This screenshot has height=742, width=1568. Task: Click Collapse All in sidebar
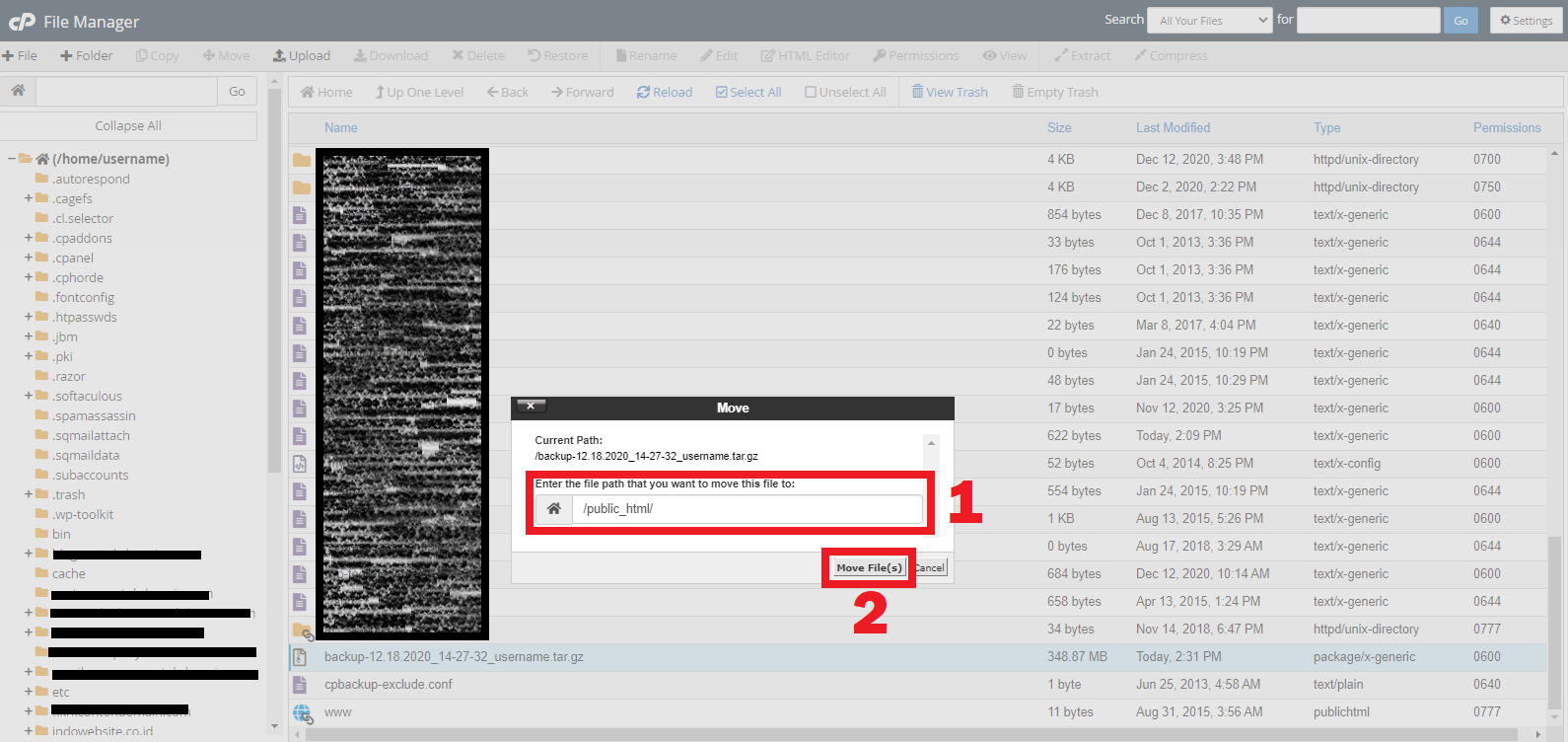coord(128,125)
